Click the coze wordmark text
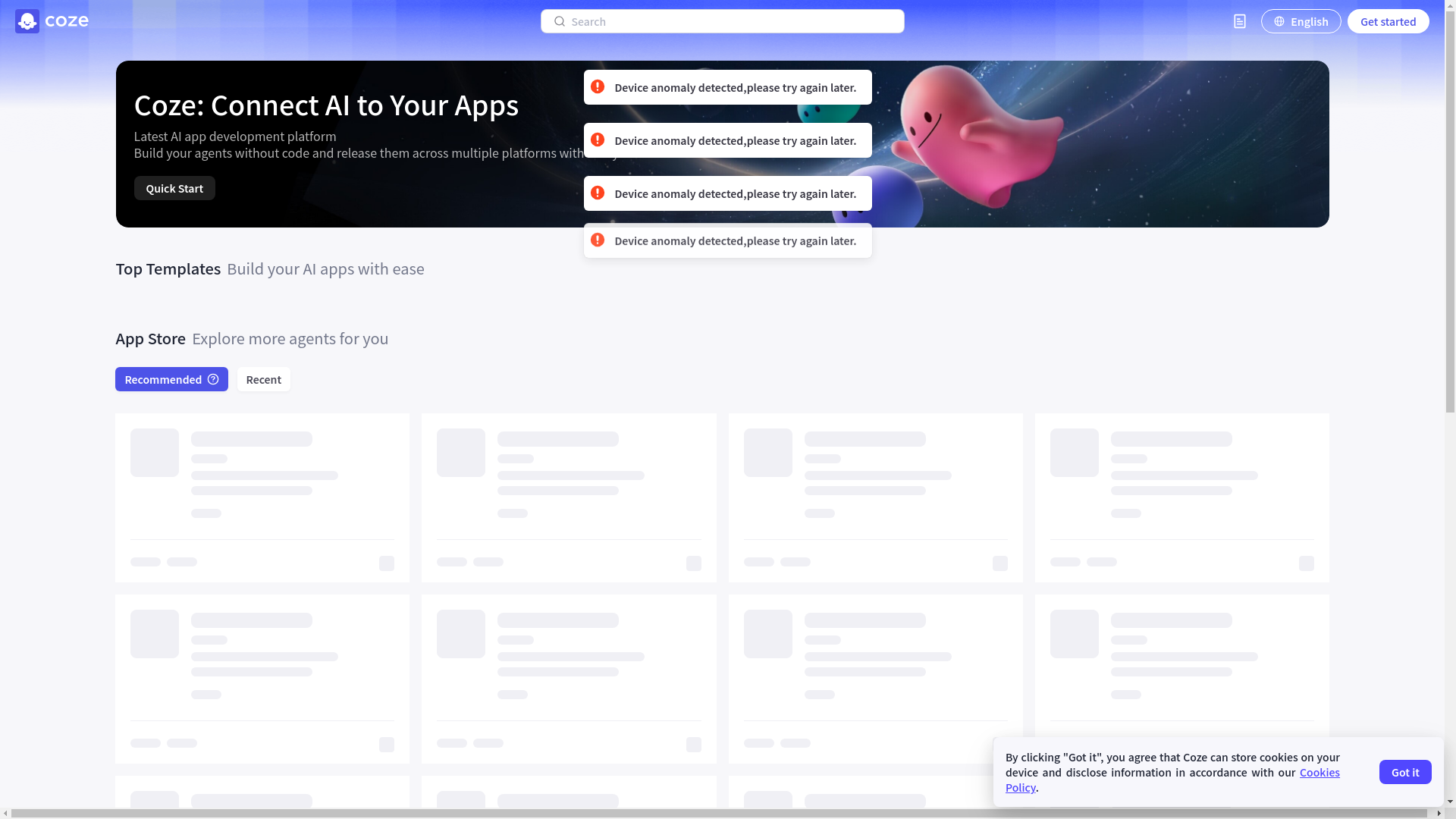 (x=67, y=21)
